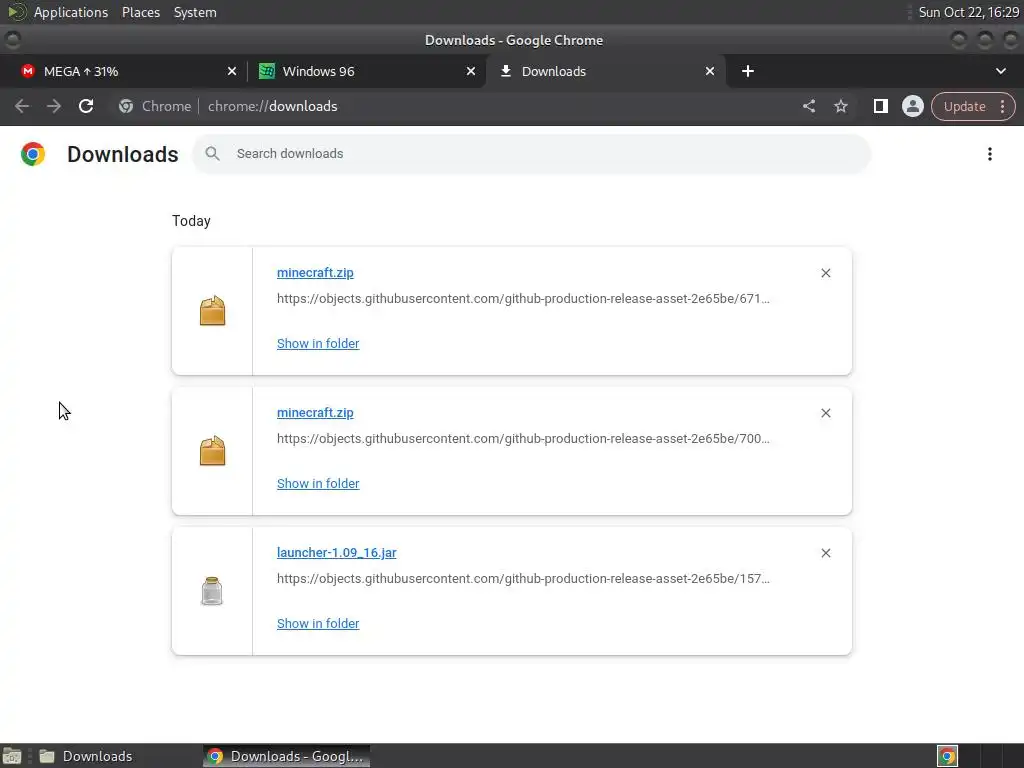Close the Windows 96 tab
1024x768 pixels.
(471, 71)
